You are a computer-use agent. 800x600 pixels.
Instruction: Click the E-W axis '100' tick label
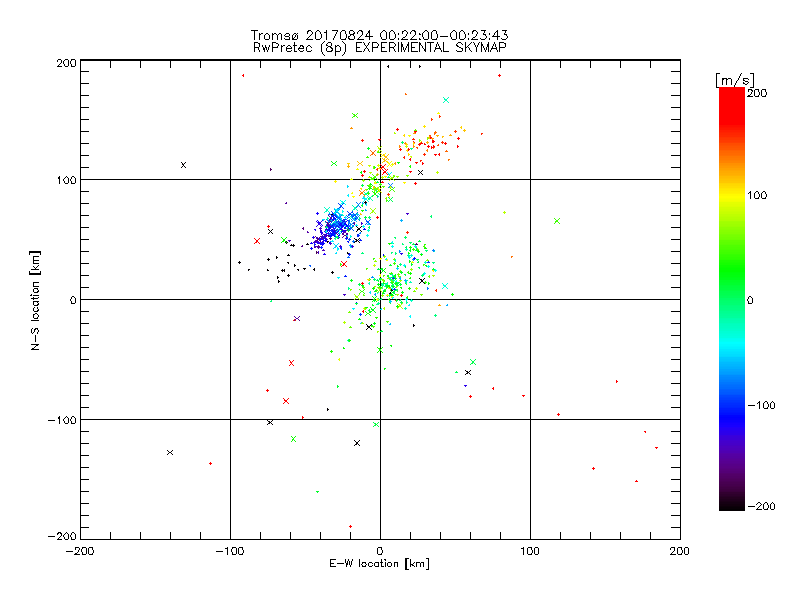click(530, 551)
